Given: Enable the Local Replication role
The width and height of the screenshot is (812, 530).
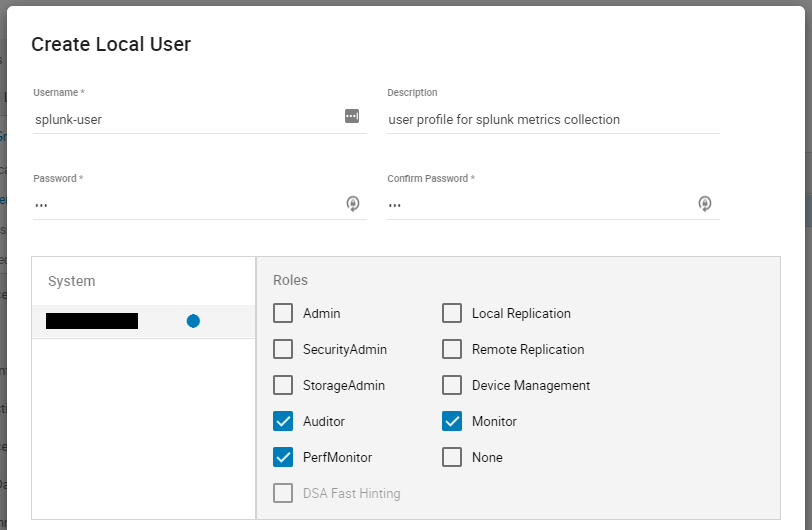Looking at the screenshot, I should click(452, 313).
